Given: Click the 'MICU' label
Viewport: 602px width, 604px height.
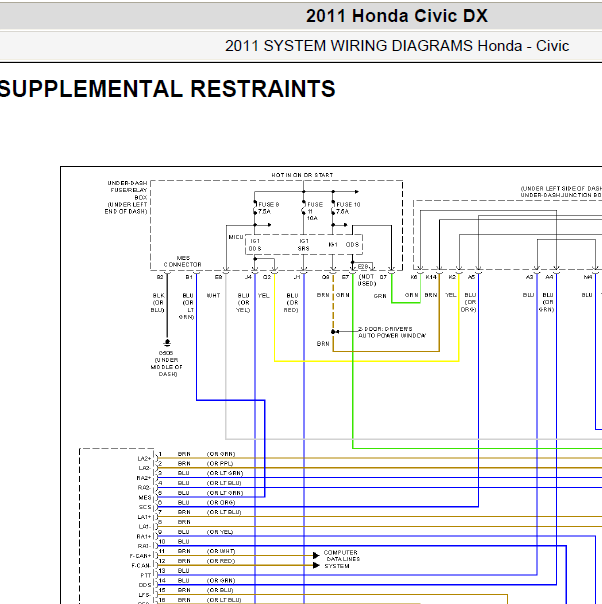Looking at the screenshot, I should (236, 237).
